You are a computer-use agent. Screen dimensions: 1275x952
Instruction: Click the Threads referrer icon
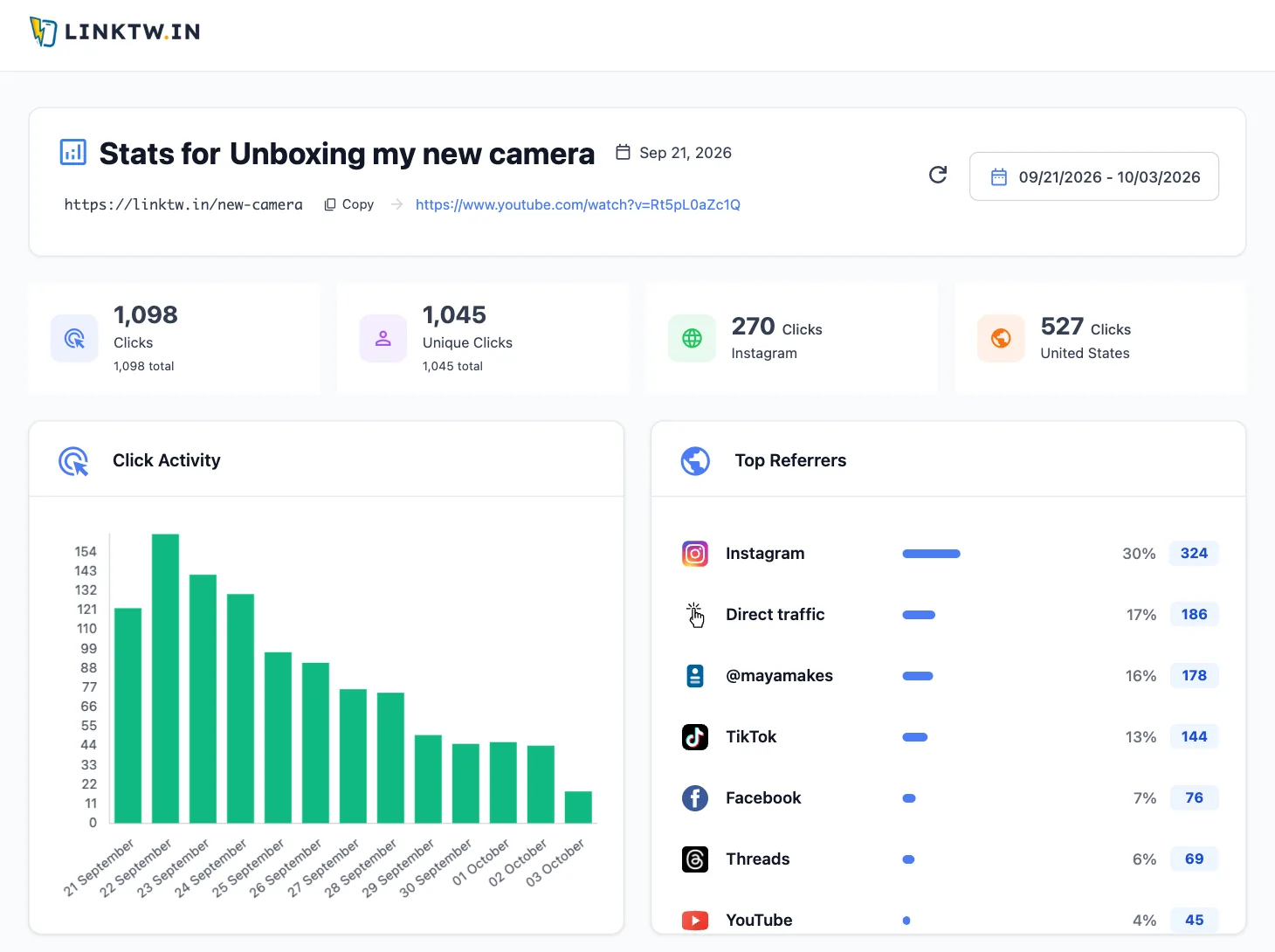[695, 859]
